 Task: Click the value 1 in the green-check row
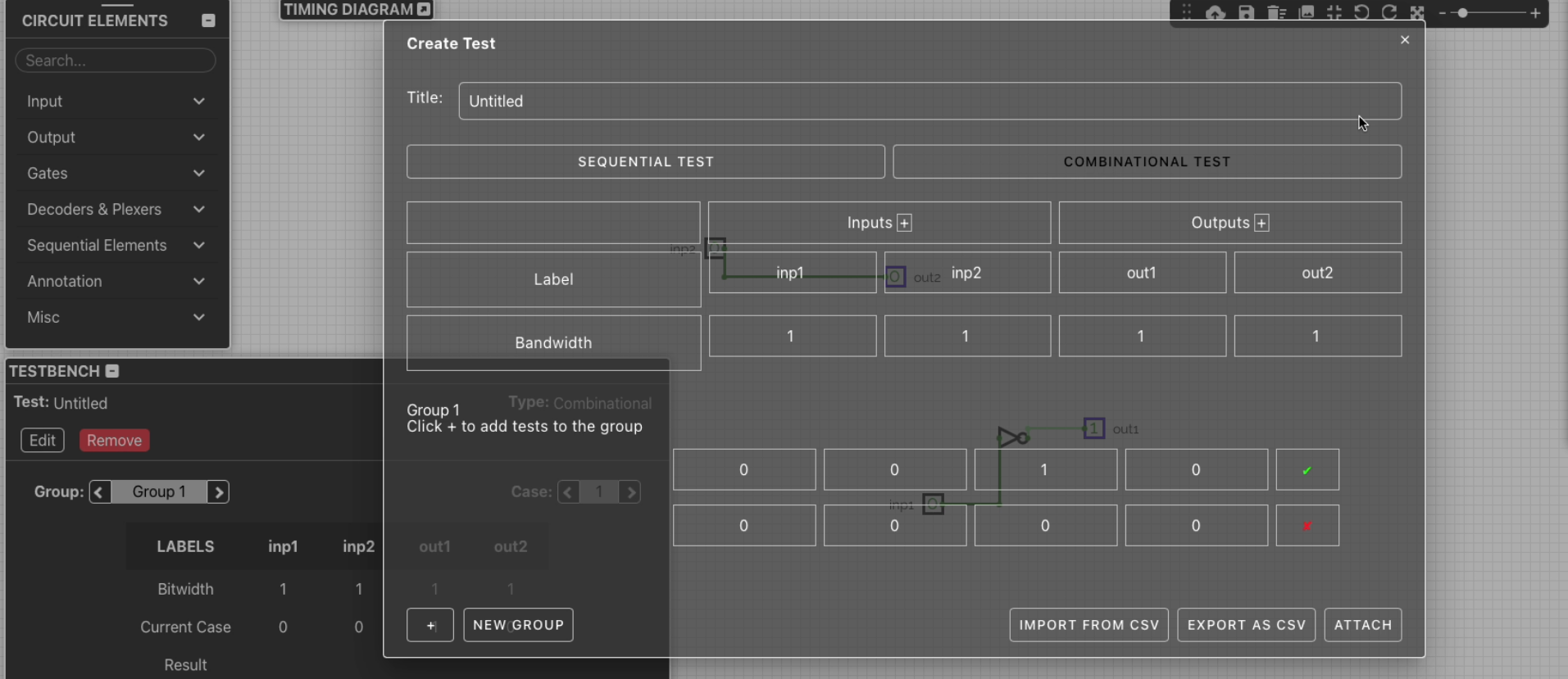point(1045,470)
